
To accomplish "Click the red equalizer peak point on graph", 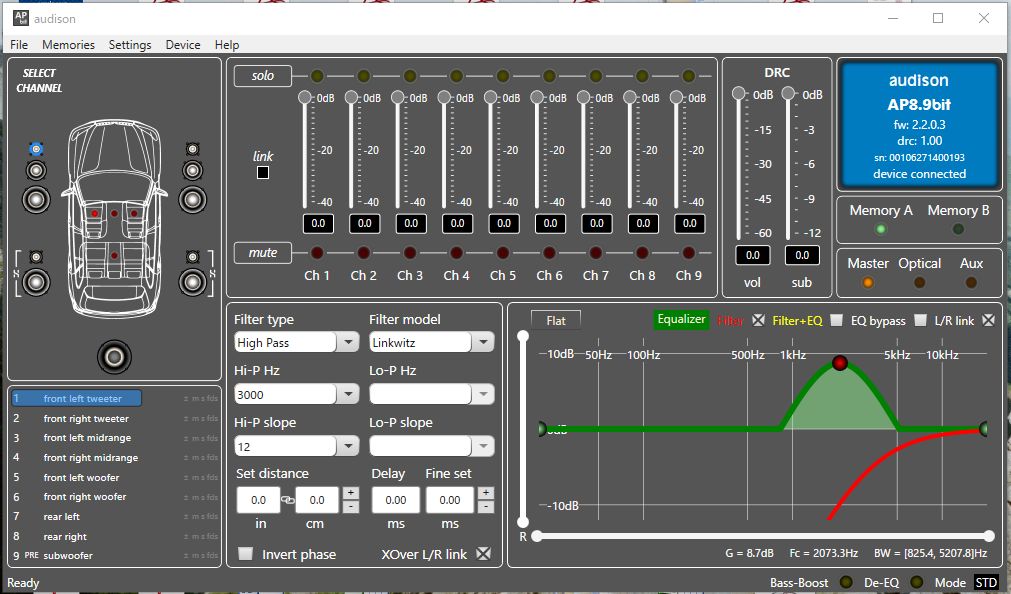I will (x=839, y=363).
